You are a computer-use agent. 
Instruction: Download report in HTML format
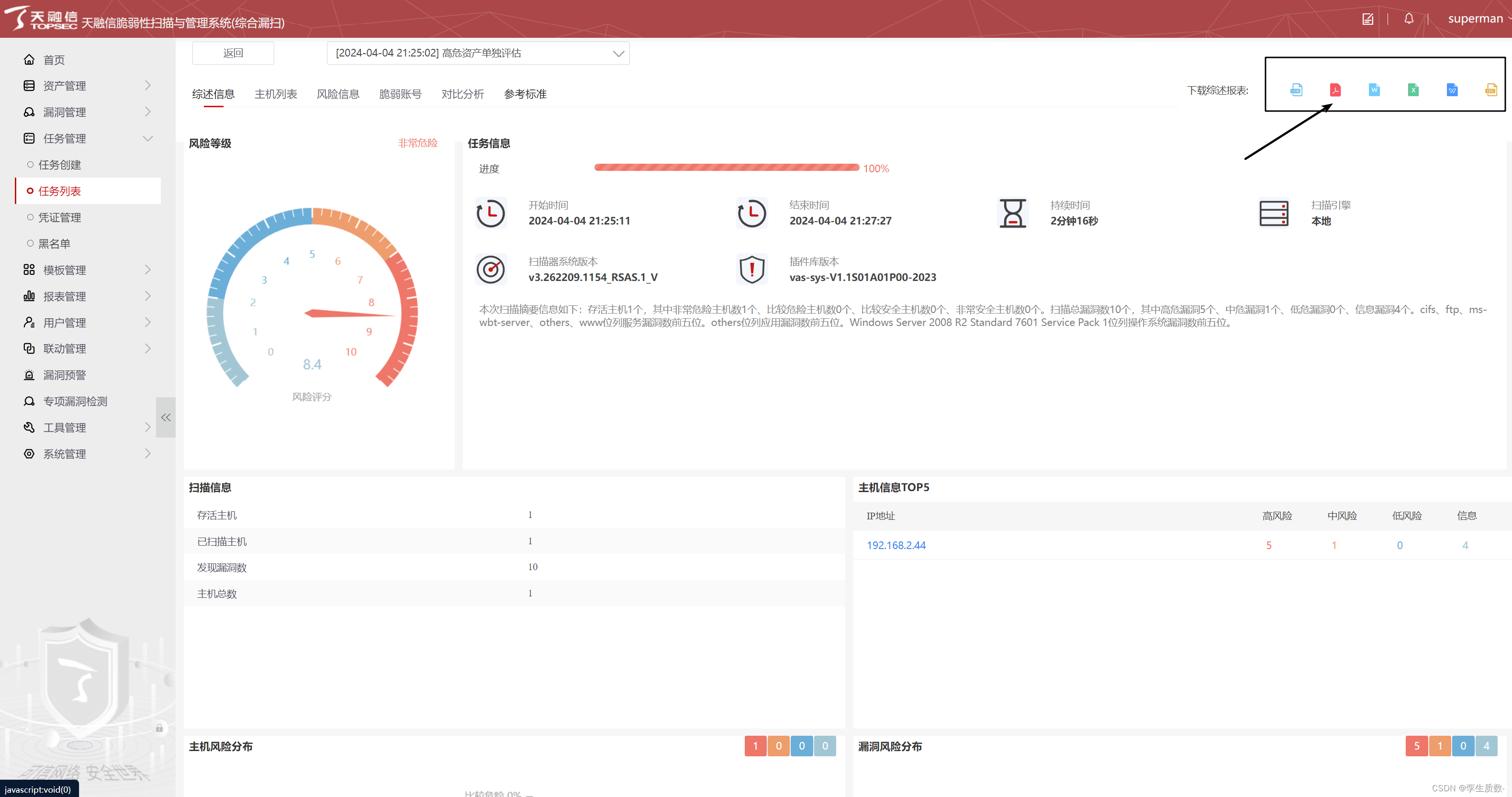[x=1296, y=90]
